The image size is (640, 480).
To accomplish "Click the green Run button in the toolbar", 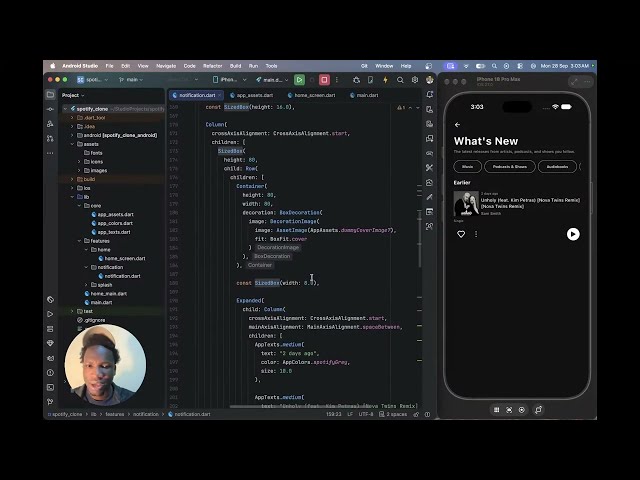I will coord(299,80).
